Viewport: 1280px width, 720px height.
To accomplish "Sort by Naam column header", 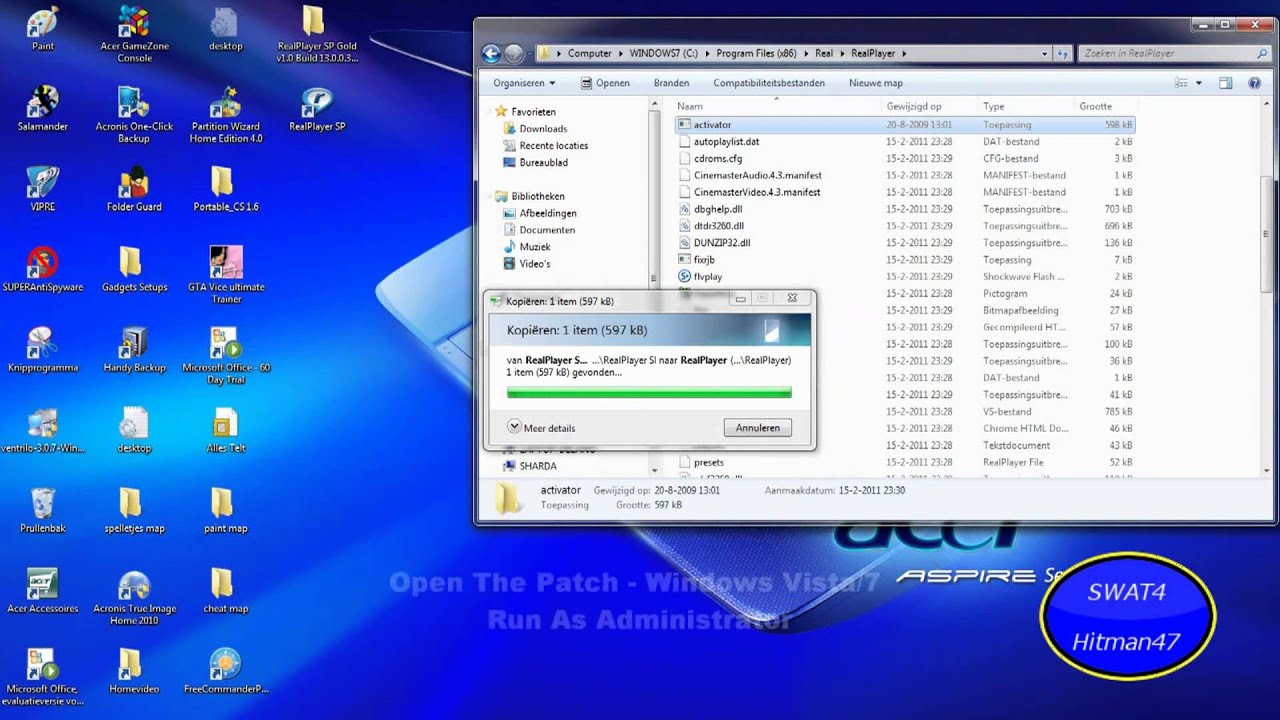I will point(777,106).
